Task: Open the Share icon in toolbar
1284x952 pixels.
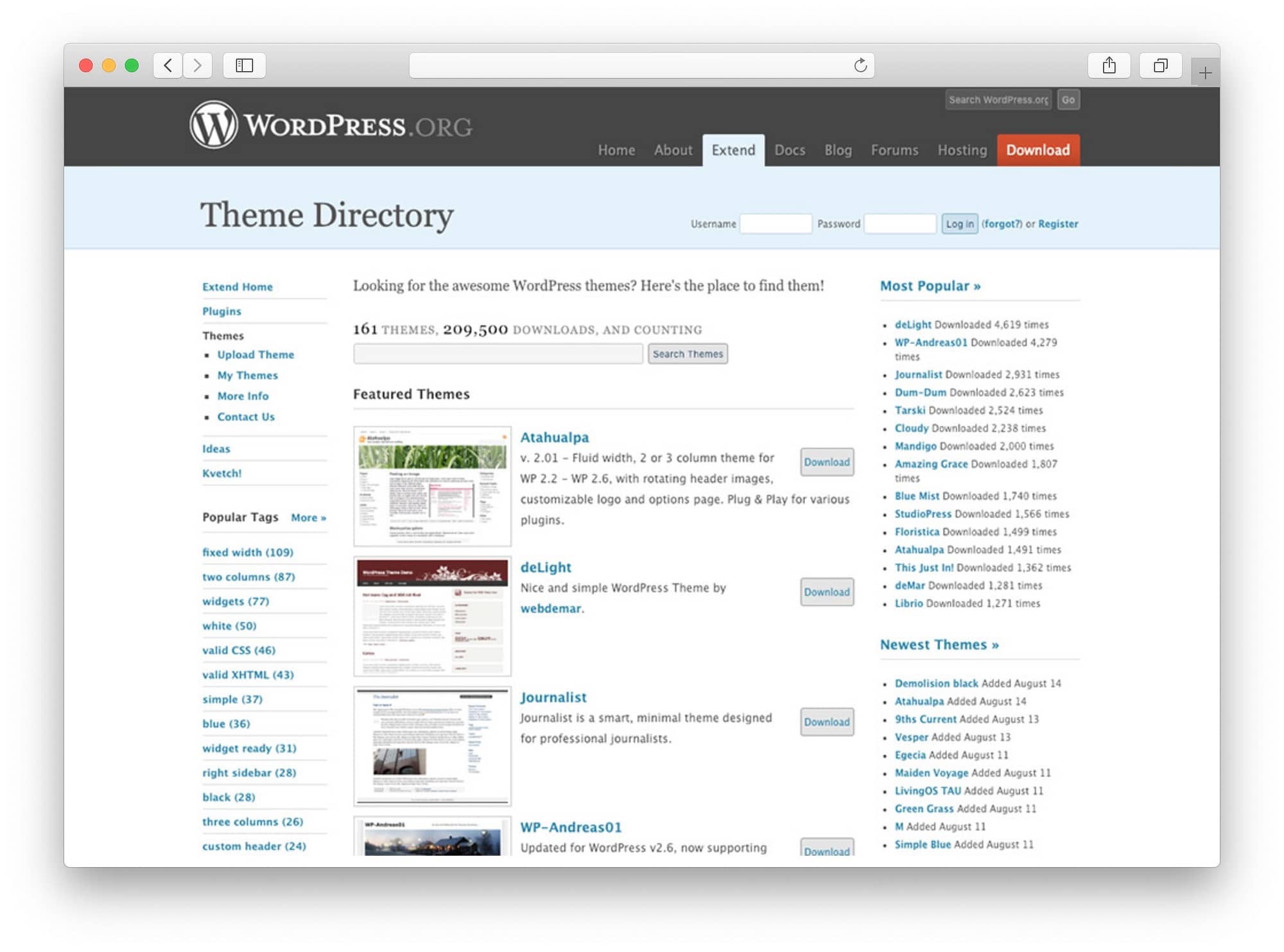Action: tap(1109, 65)
